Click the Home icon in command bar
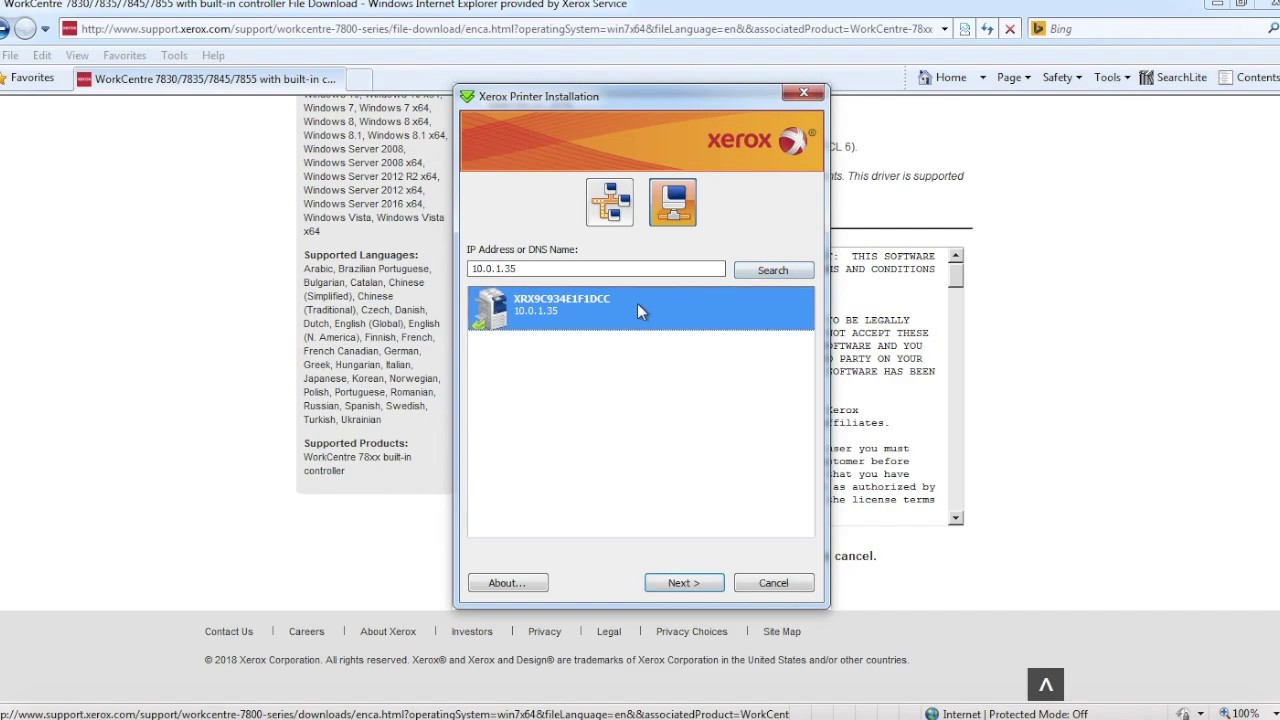 [x=925, y=77]
